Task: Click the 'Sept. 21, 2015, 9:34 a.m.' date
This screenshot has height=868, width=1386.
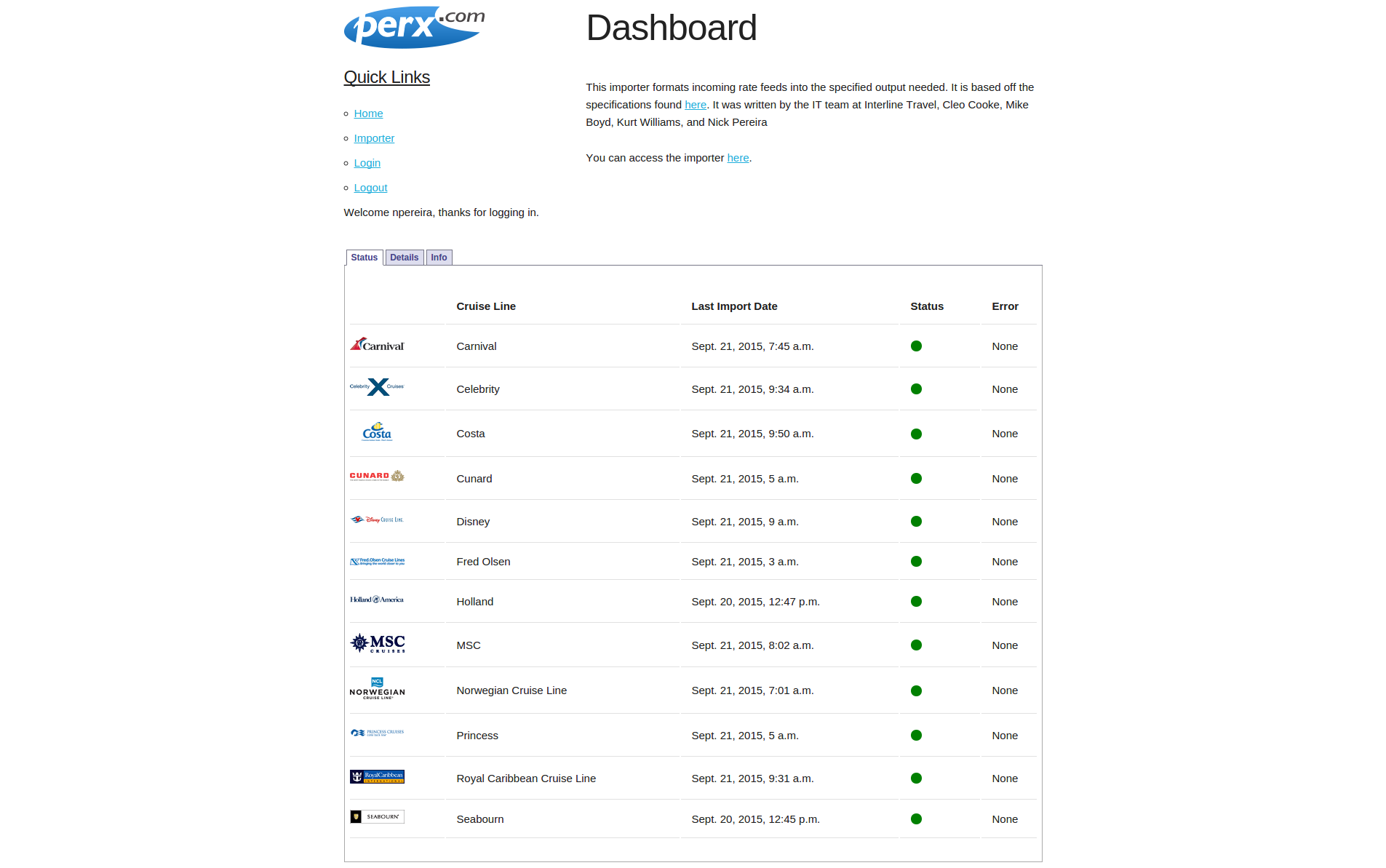Action: pyautogui.click(x=752, y=389)
